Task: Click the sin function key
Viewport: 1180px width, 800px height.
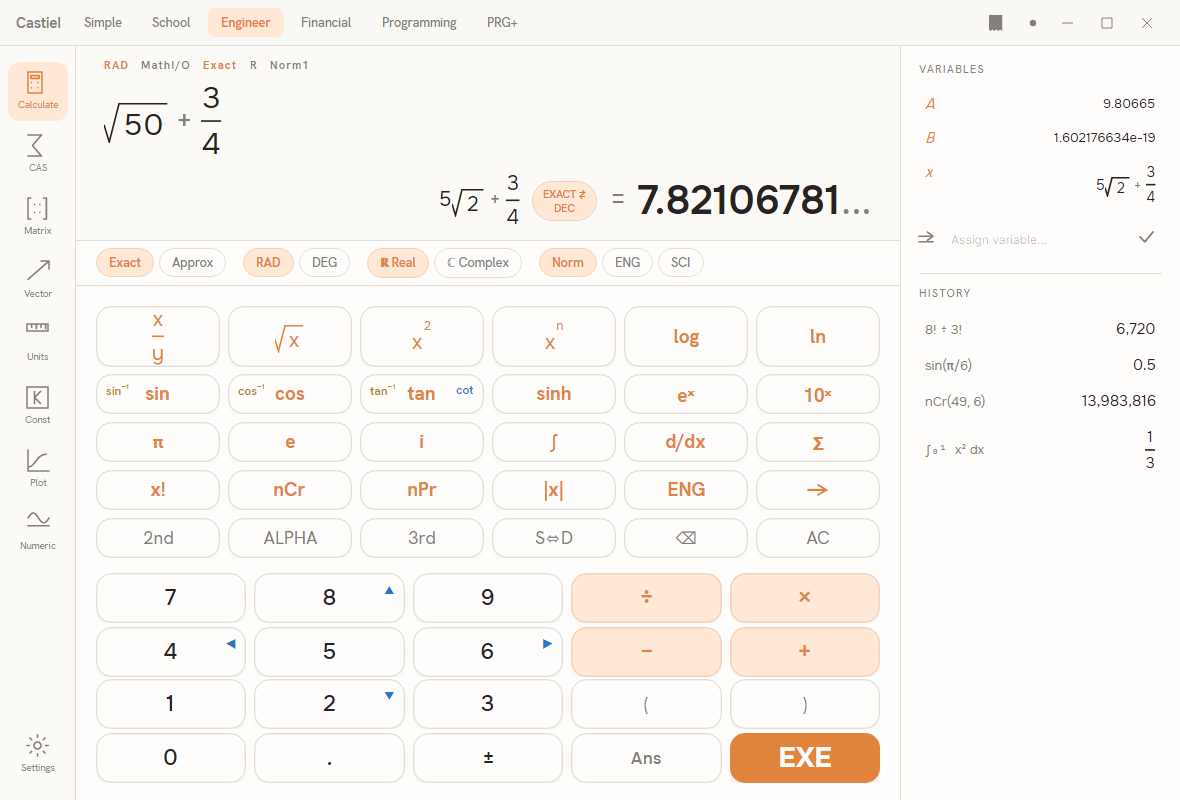Action: (x=158, y=394)
